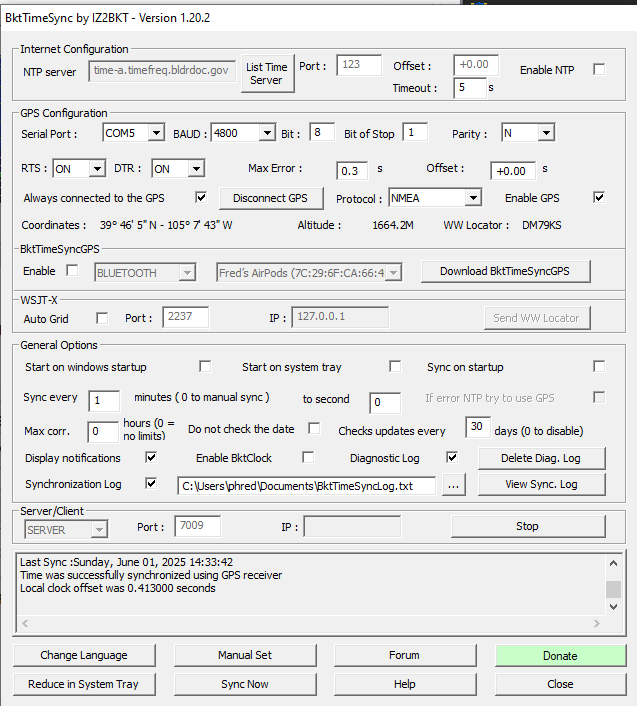Image resolution: width=637 pixels, height=706 pixels.
Task: Toggle the Diagnostic Log checkbox
Action: pyautogui.click(x=452, y=457)
